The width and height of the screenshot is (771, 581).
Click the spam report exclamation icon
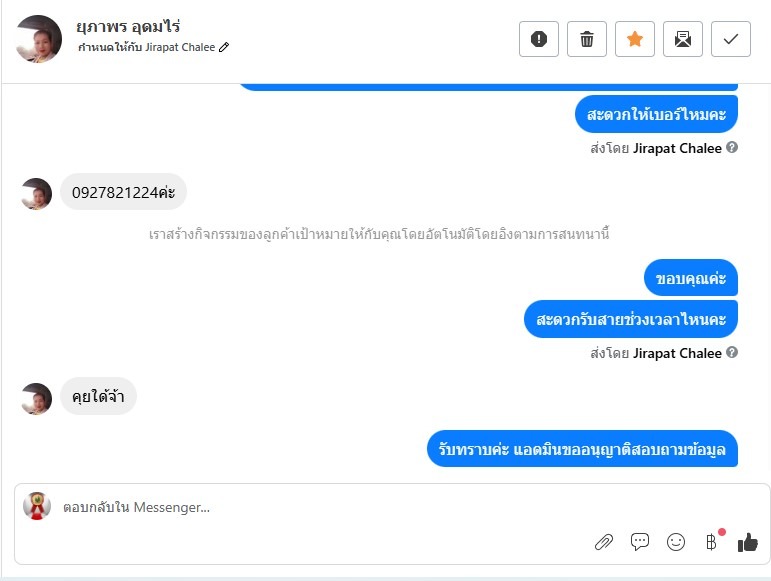tap(539, 39)
